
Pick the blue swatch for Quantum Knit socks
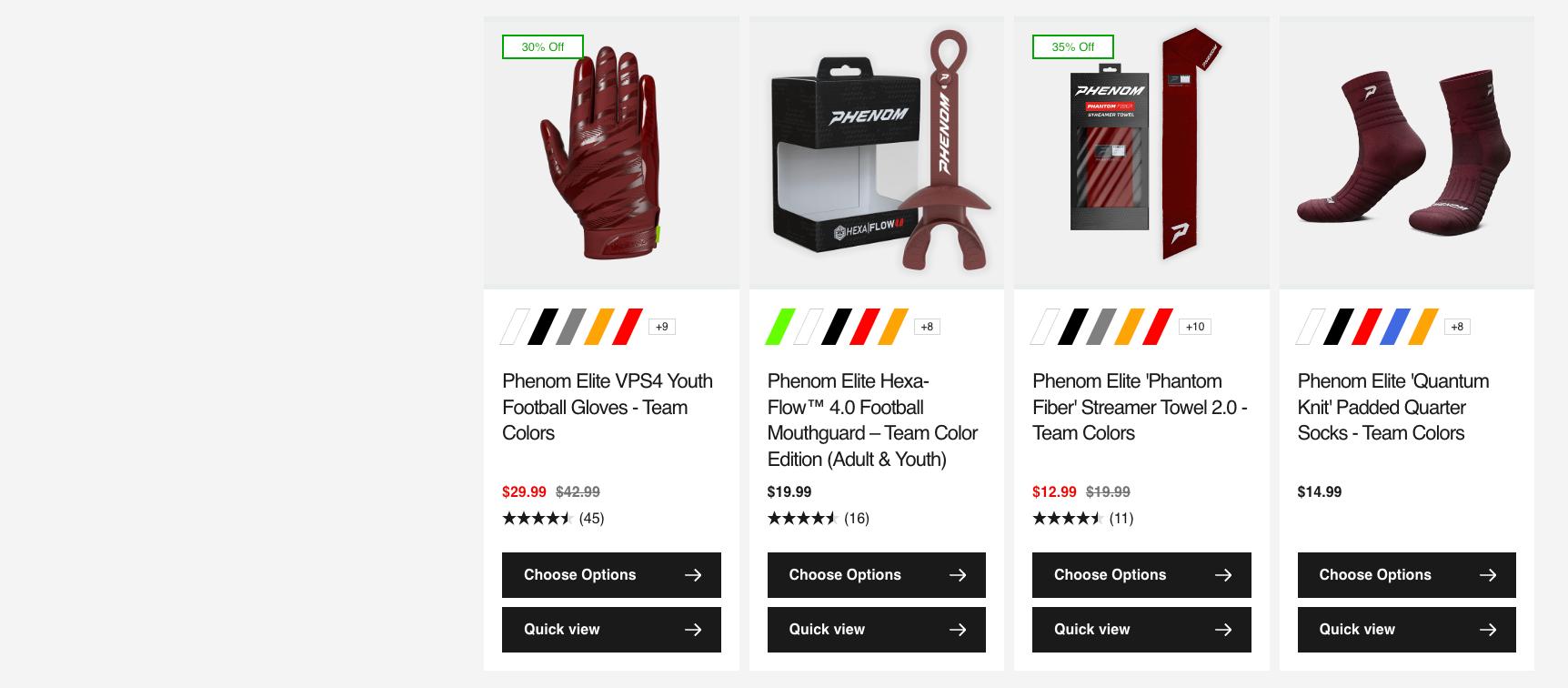point(1395,327)
